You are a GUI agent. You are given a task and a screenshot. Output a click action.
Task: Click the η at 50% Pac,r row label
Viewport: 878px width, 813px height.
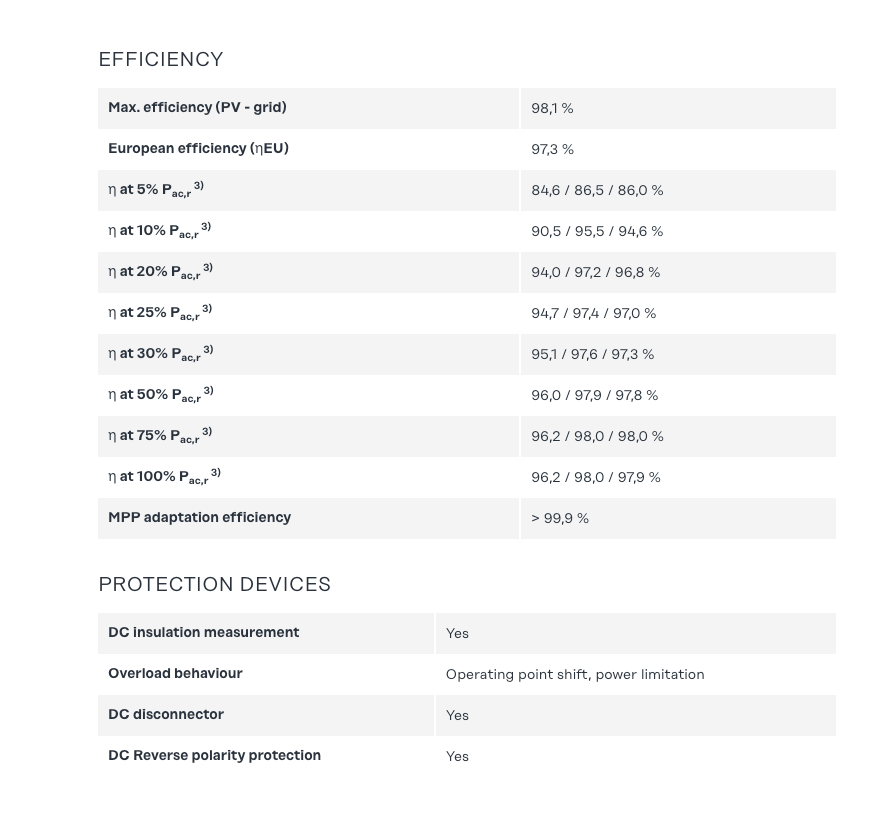pyautogui.click(x=160, y=395)
